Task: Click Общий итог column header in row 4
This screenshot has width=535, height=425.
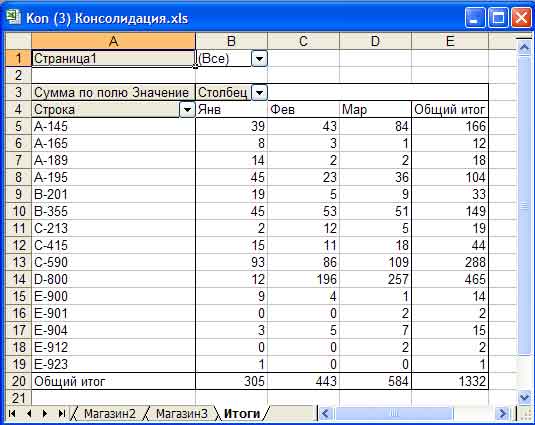Action: tap(450, 109)
